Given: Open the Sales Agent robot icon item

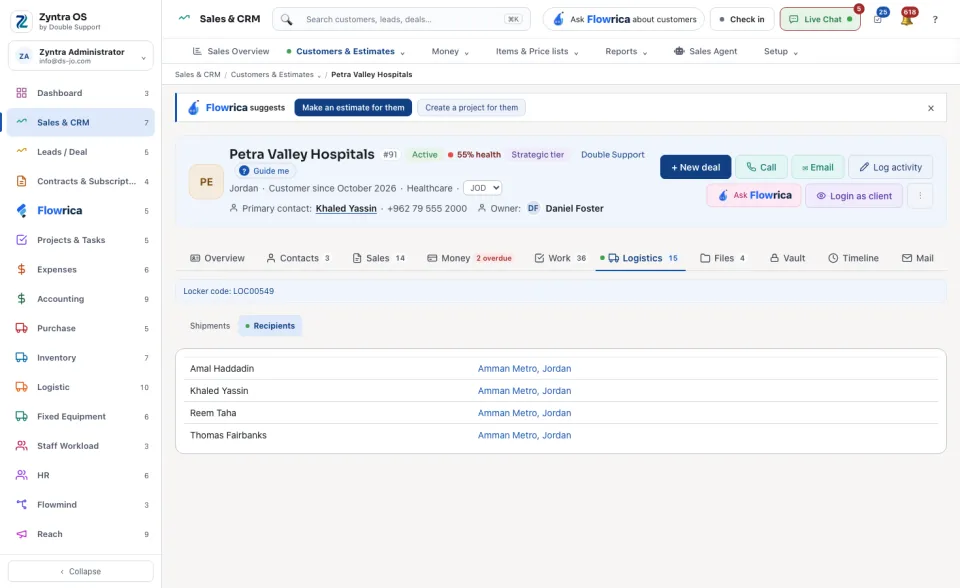Looking at the screenshot, I should click(x=679, y=51).
